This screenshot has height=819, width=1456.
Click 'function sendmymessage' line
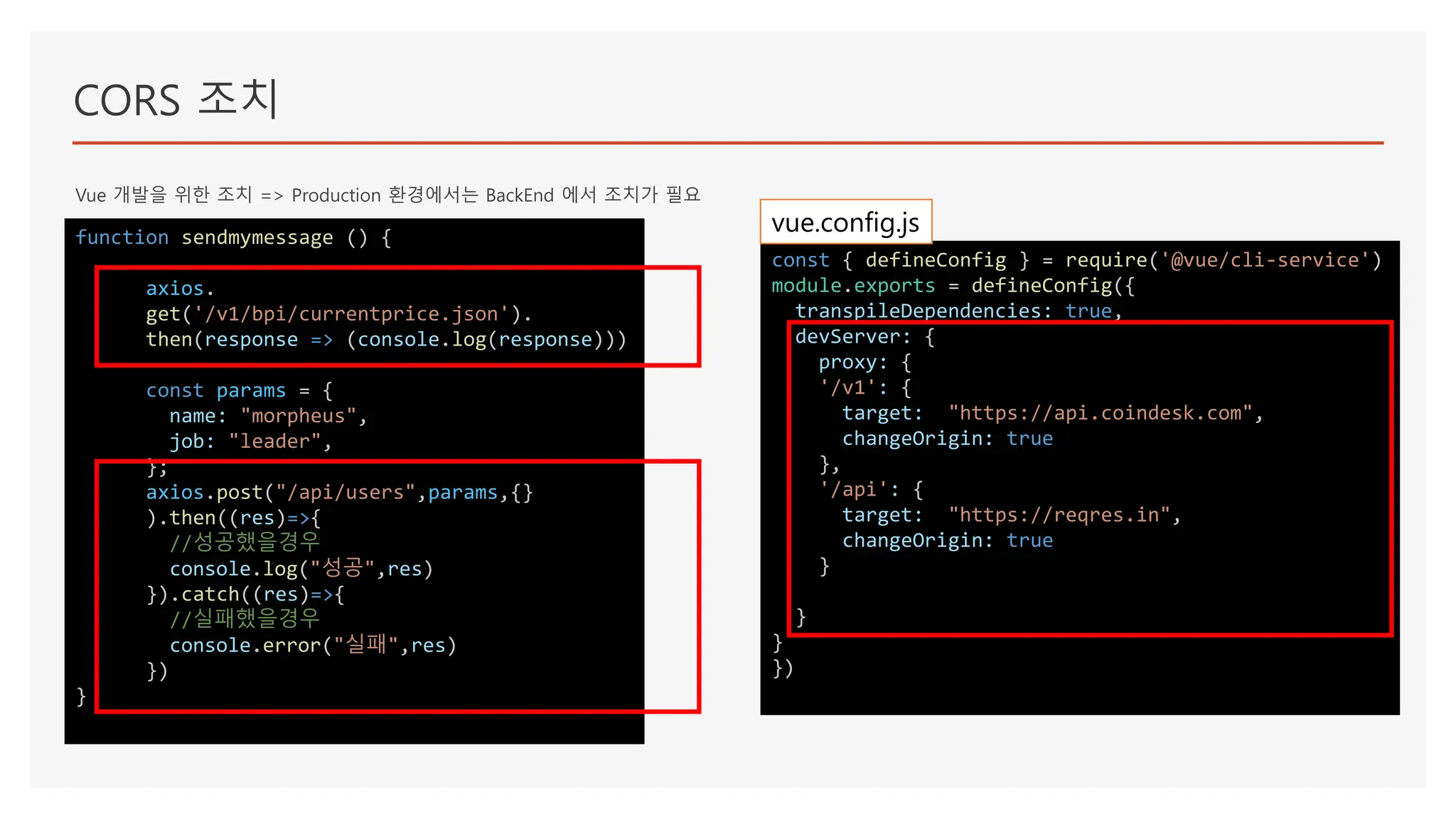(232, 237)
